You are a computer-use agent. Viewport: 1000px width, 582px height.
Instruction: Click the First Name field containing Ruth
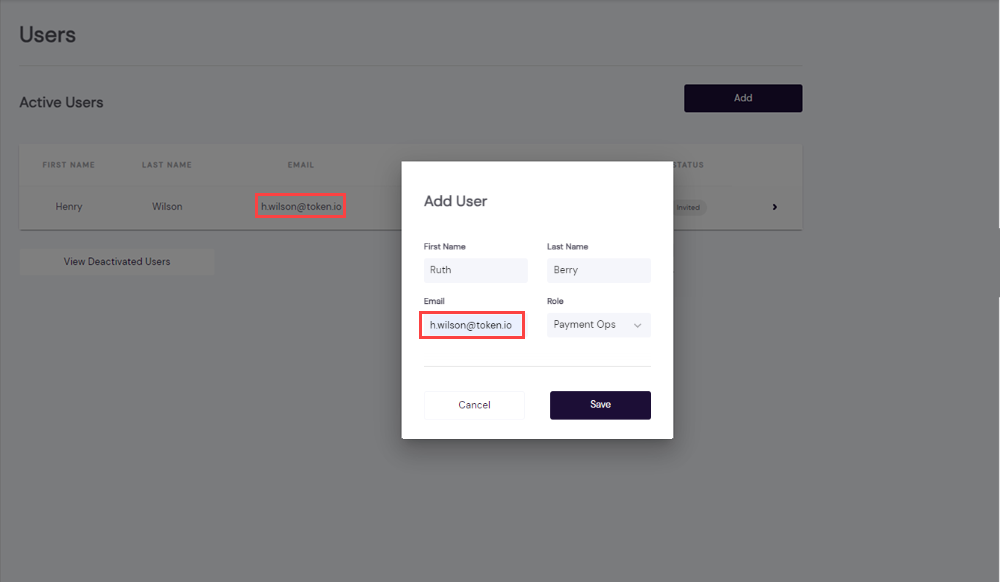pyautogui.click(x=476, y=270)
